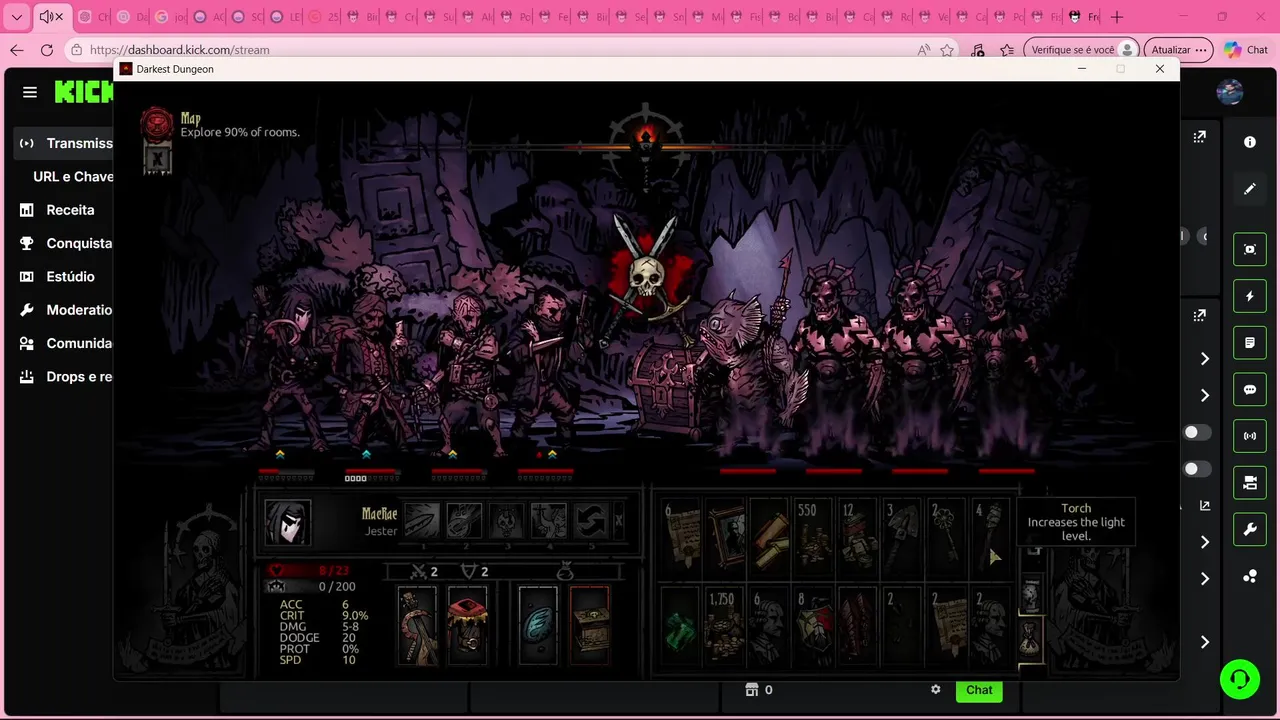Click the screen capture frame icon
Viewport: 1280px width, 720px height.
tap(1250, 249)
